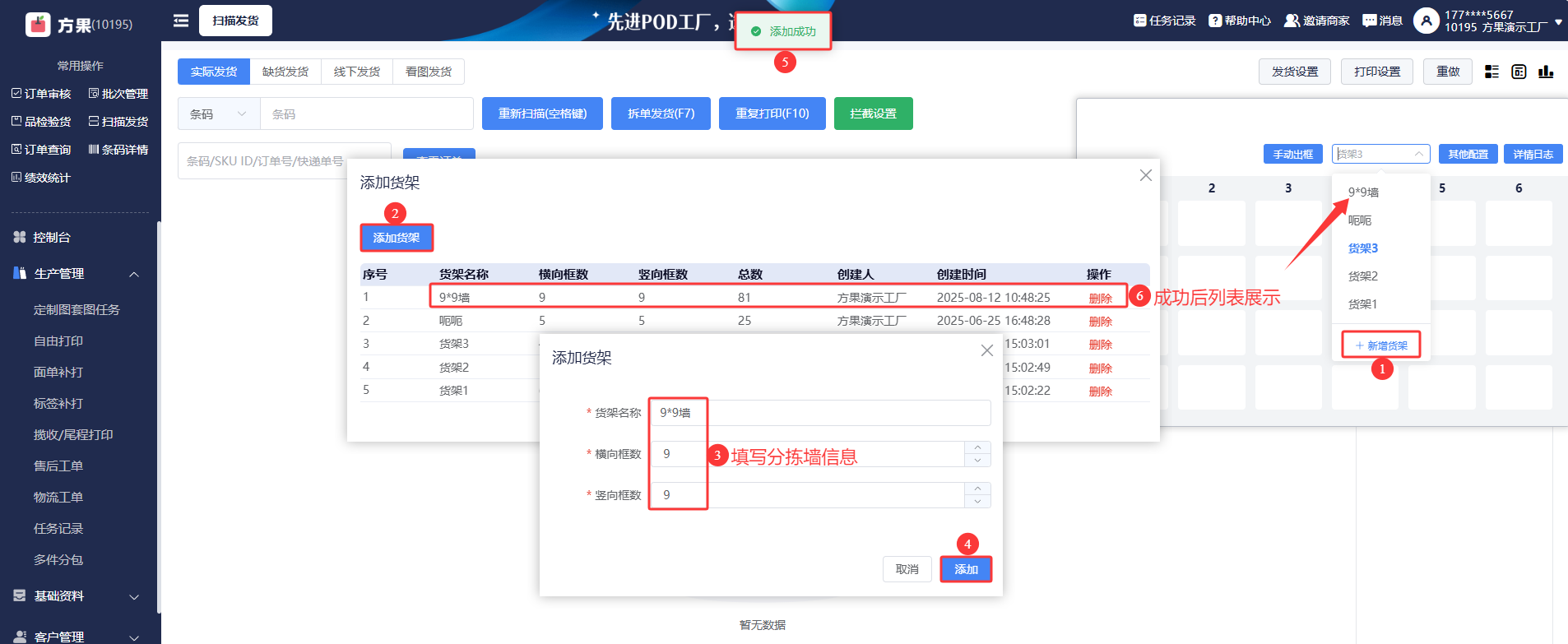Screen dimensions: 1568x644
Task: Open 揽收/尾程打印 in the sidebar
Action: tap(73, 435)
